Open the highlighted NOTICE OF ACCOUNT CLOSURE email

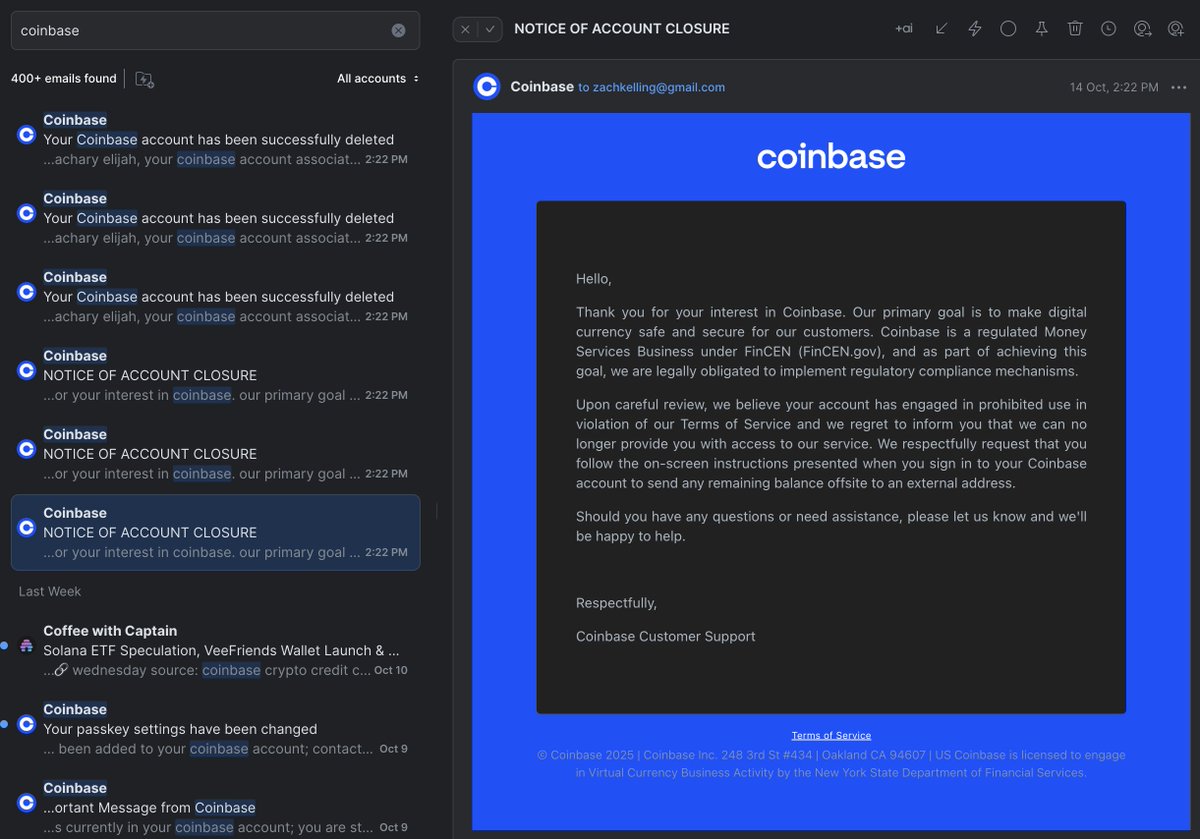click(215, 532)
